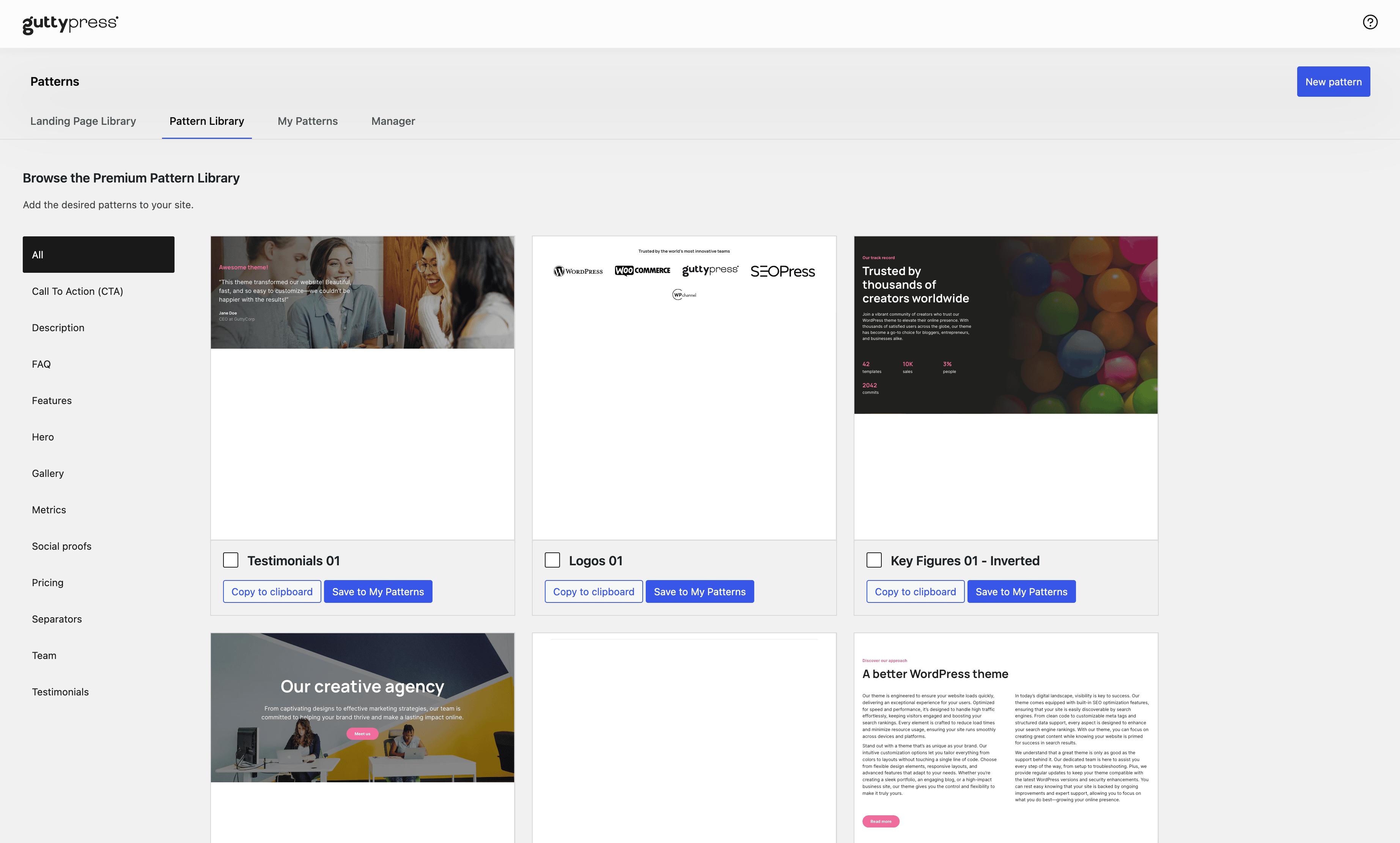The image size is (1400, 843).
Task: Save Key Figures 01 - Inverted to My Patterns
Action: [x=1021, y=591]
